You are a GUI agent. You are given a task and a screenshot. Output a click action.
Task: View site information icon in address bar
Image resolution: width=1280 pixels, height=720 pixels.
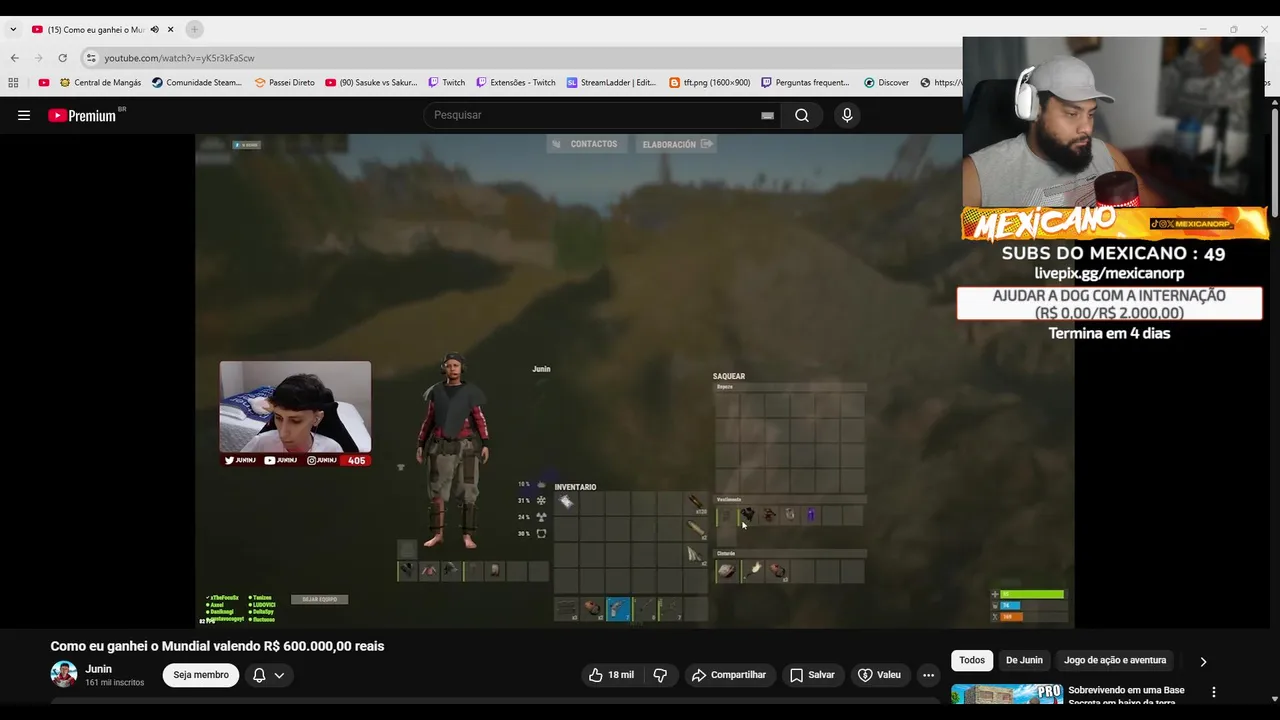91,58
